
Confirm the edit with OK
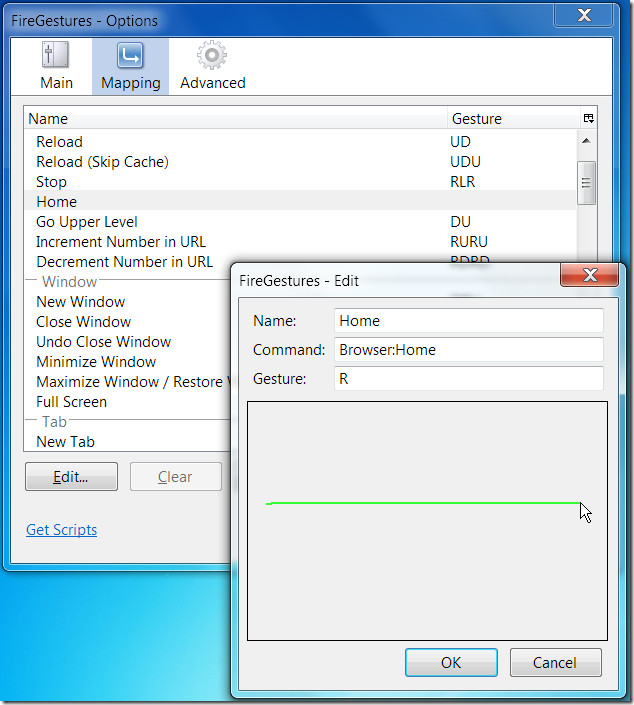tap(451, 662)
